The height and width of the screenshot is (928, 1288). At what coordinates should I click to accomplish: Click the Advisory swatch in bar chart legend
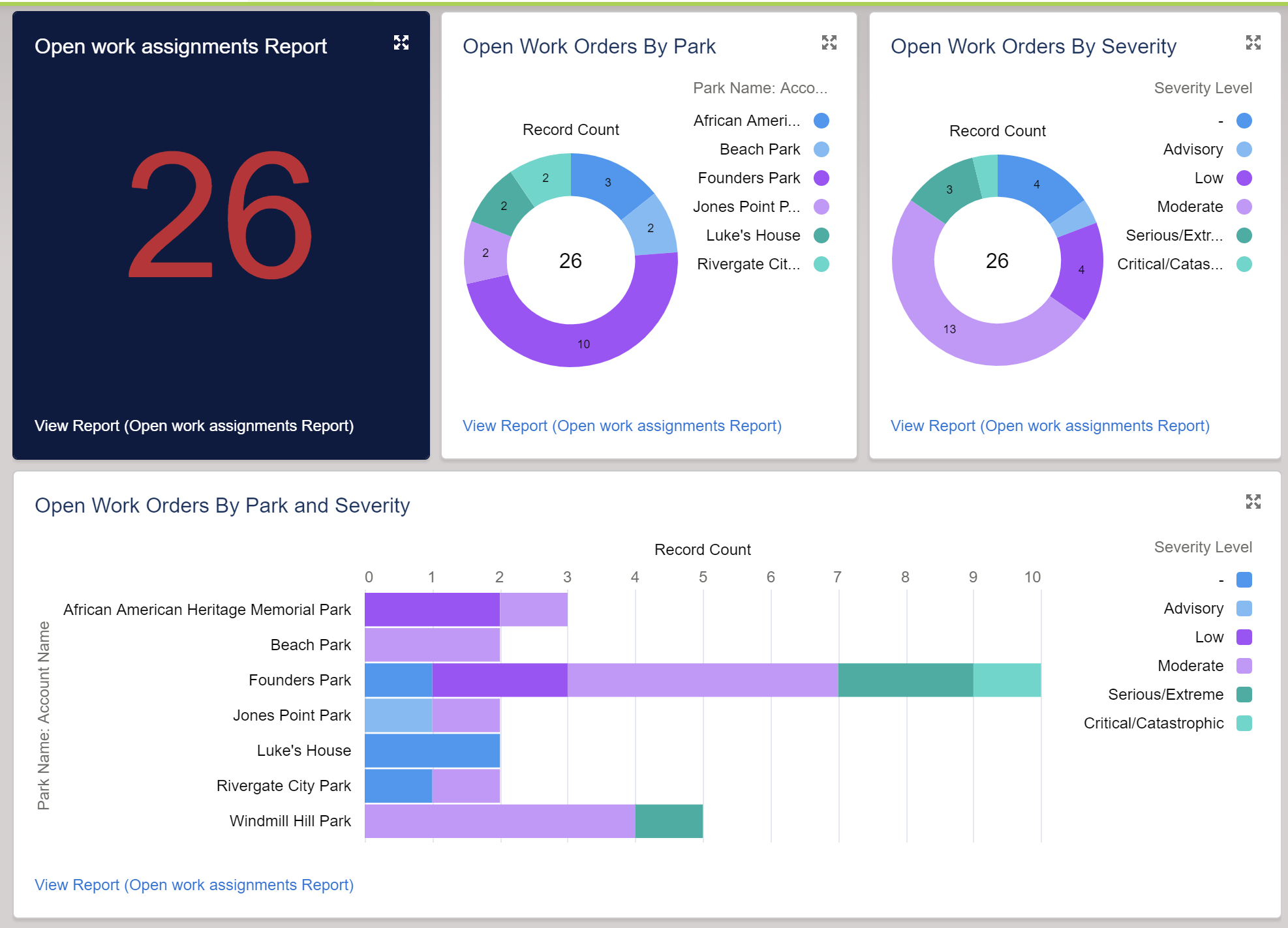pyautogui.click(x=1244, y=608)
